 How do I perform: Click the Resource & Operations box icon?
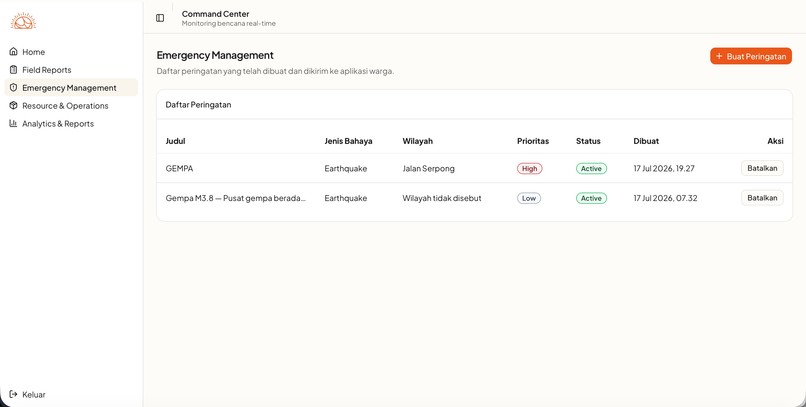[13, 105]
